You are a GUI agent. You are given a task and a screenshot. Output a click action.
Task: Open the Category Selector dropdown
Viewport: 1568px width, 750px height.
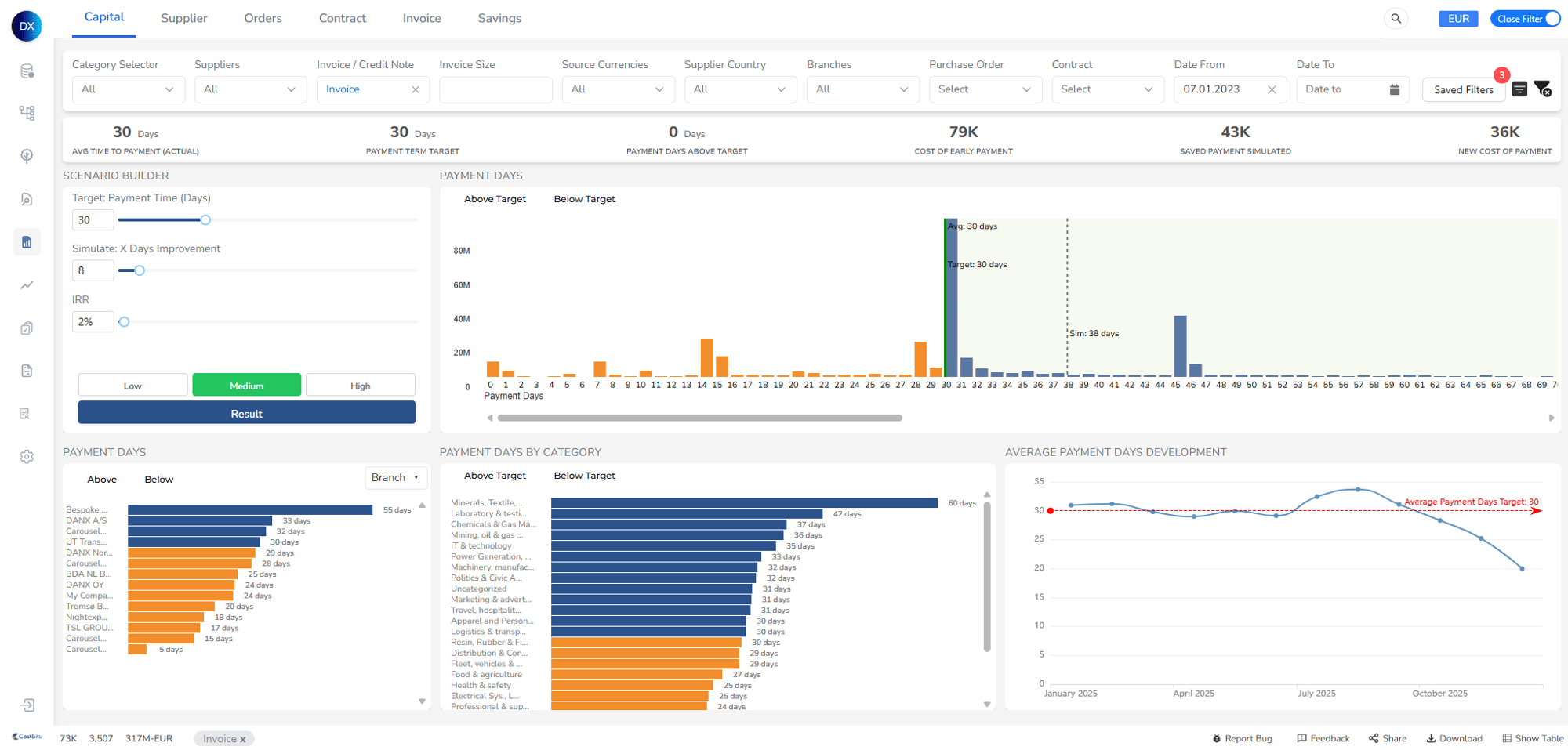(128, 89)
